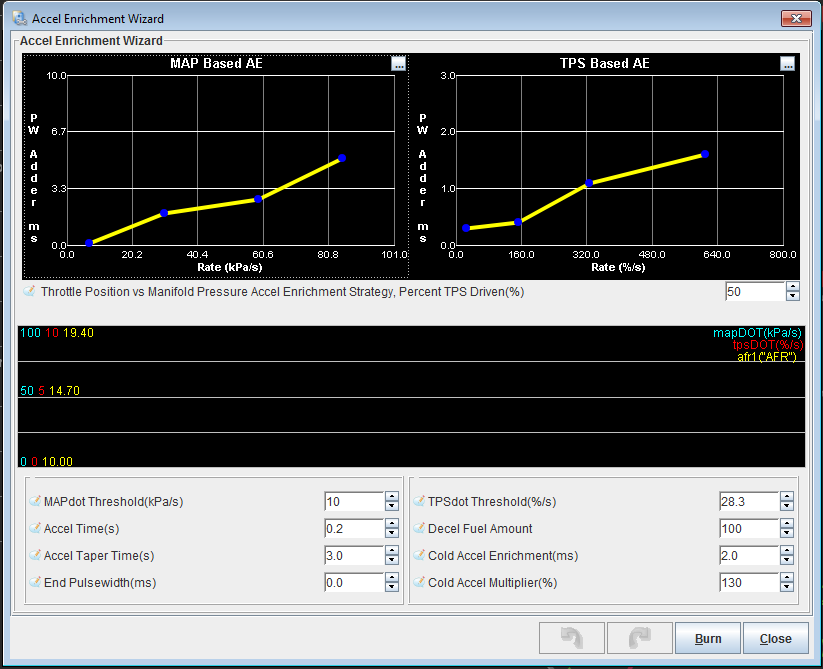
Task: Select the last point on the MAP AE curve
Action: tap(342, 158)
